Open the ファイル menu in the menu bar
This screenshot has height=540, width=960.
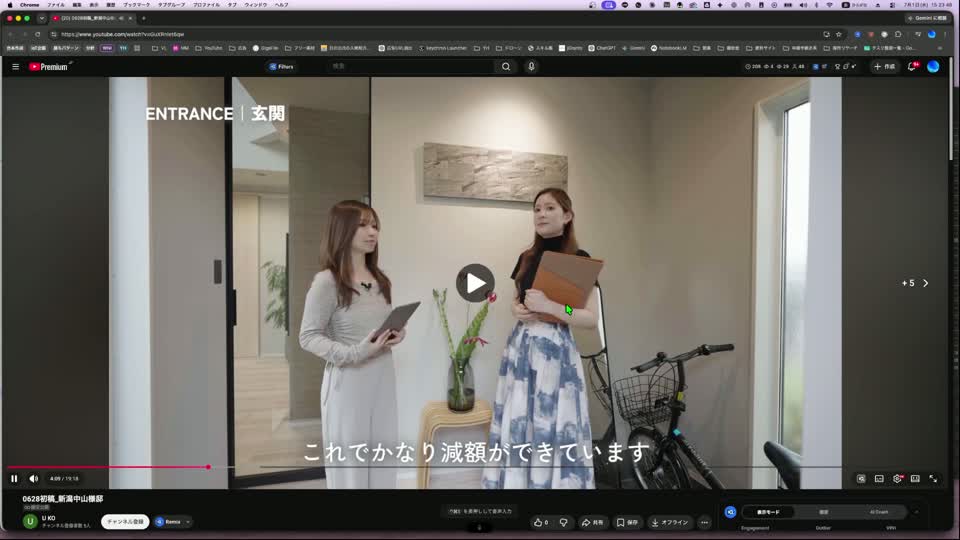click(x=56, y=4)
